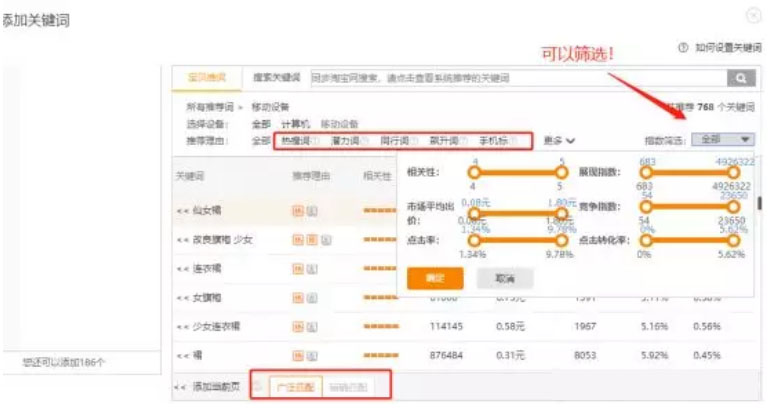Click orange reason tag in 少女连衣裙 row

click(298, 326)
